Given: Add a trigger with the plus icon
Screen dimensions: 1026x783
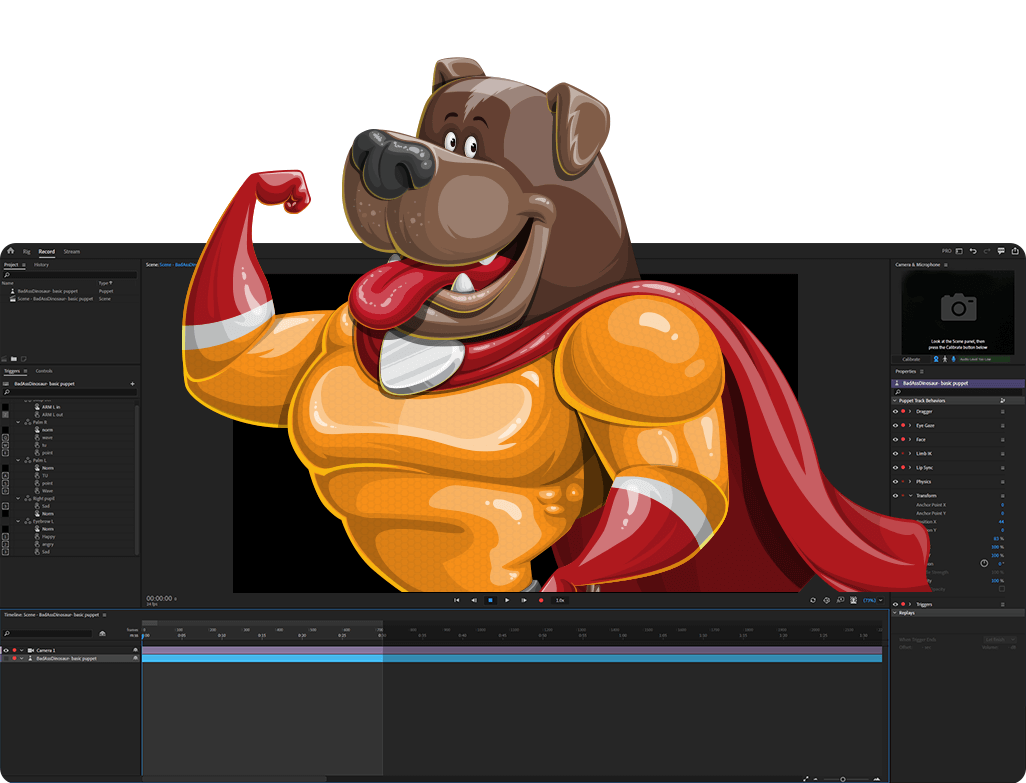Looking at the screenshot, I should (x=132, y=383).
